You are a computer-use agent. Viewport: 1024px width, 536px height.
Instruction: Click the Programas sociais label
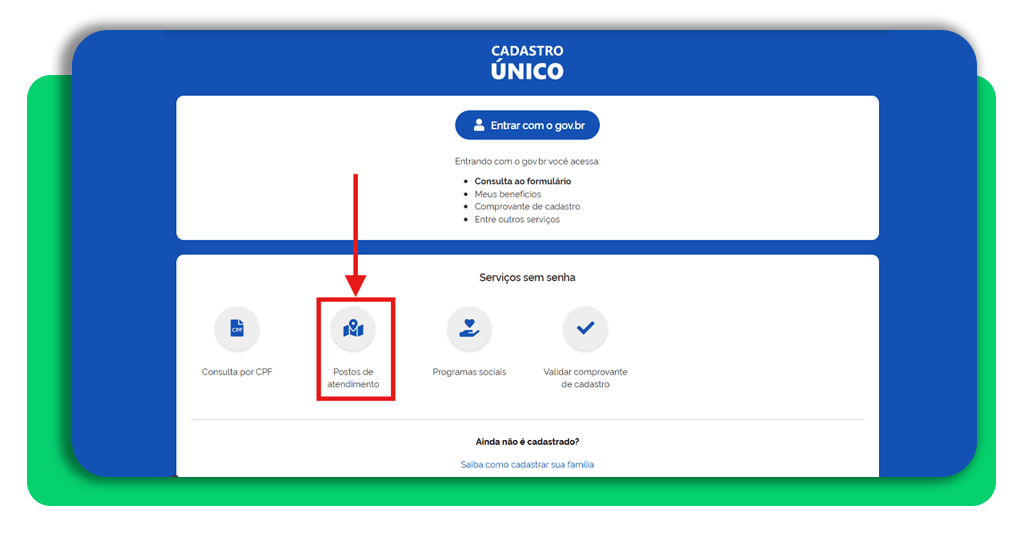point(469,372)
